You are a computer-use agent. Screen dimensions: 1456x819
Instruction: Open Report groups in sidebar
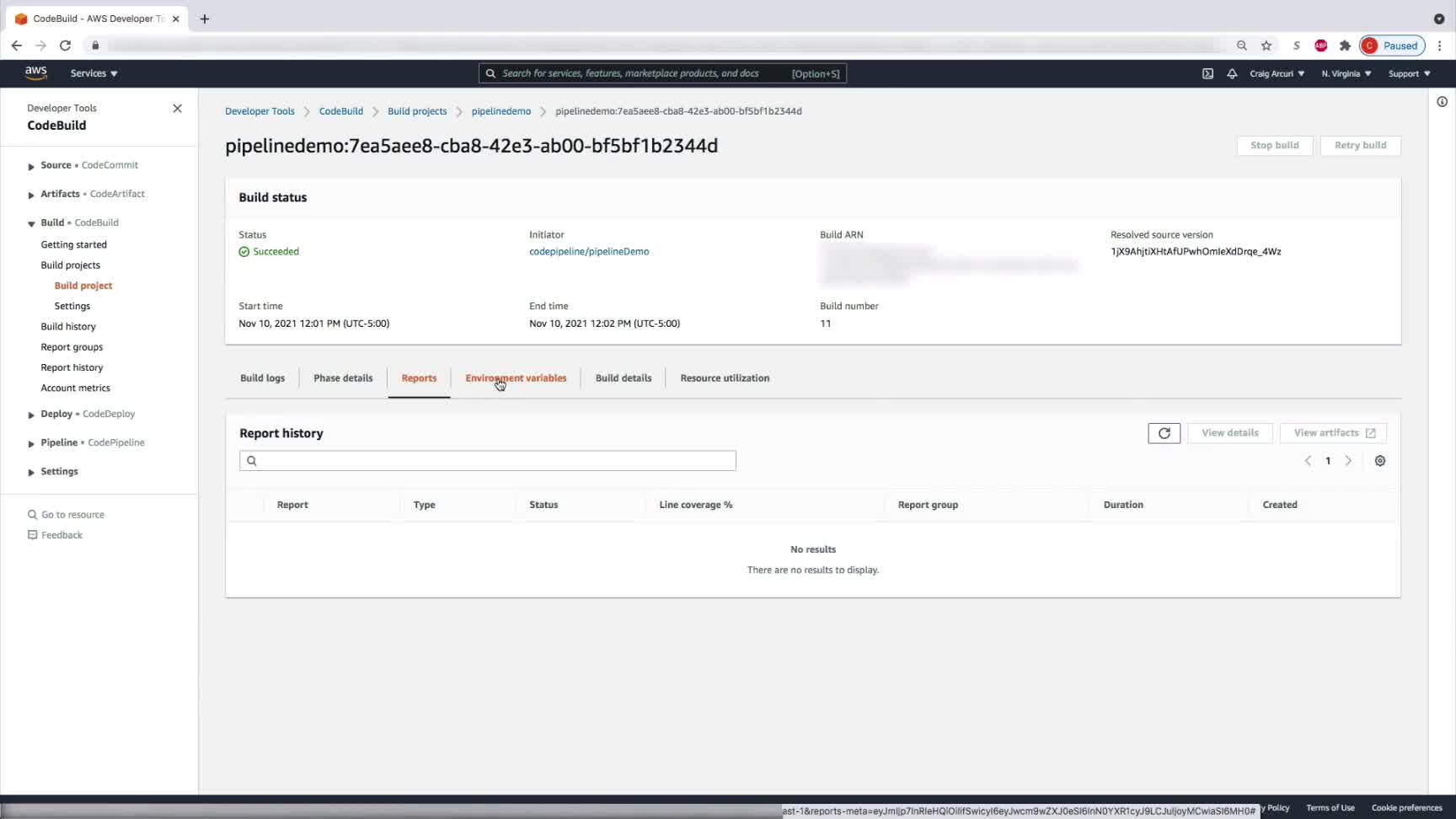pos(72,347)
